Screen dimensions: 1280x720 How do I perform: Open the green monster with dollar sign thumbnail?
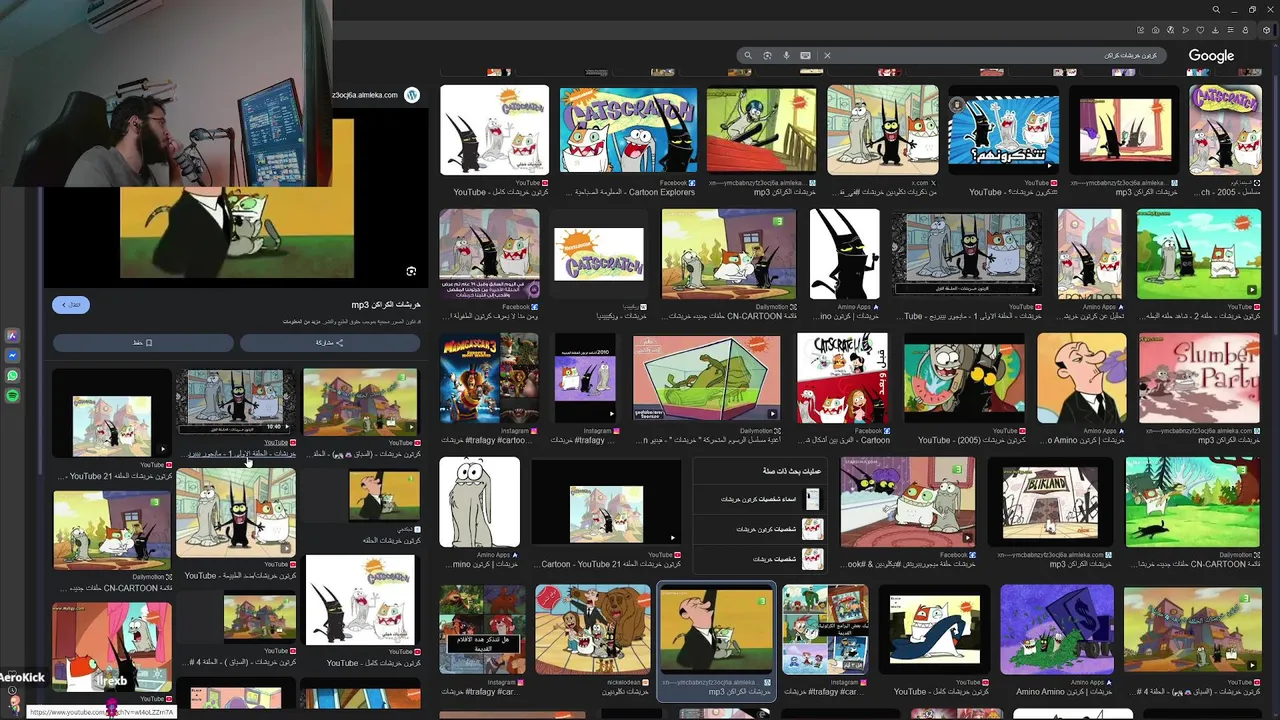(x=1057, y=629)
